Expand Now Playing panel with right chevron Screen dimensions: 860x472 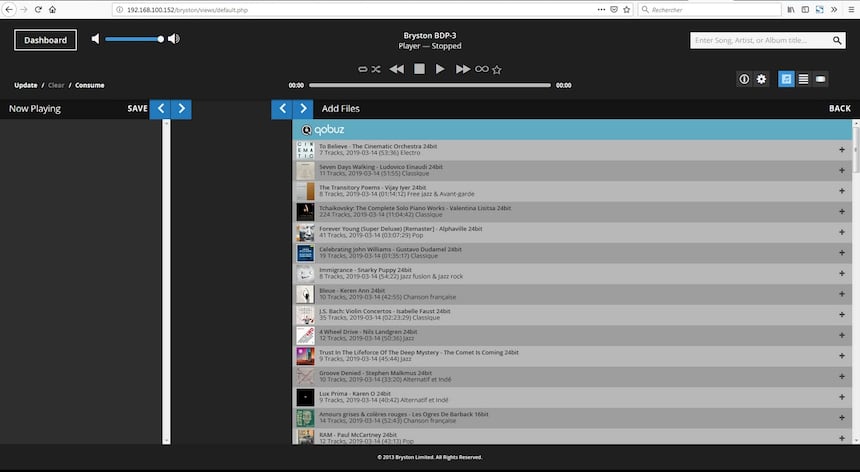pyautogui.click(x=182, y=109)
